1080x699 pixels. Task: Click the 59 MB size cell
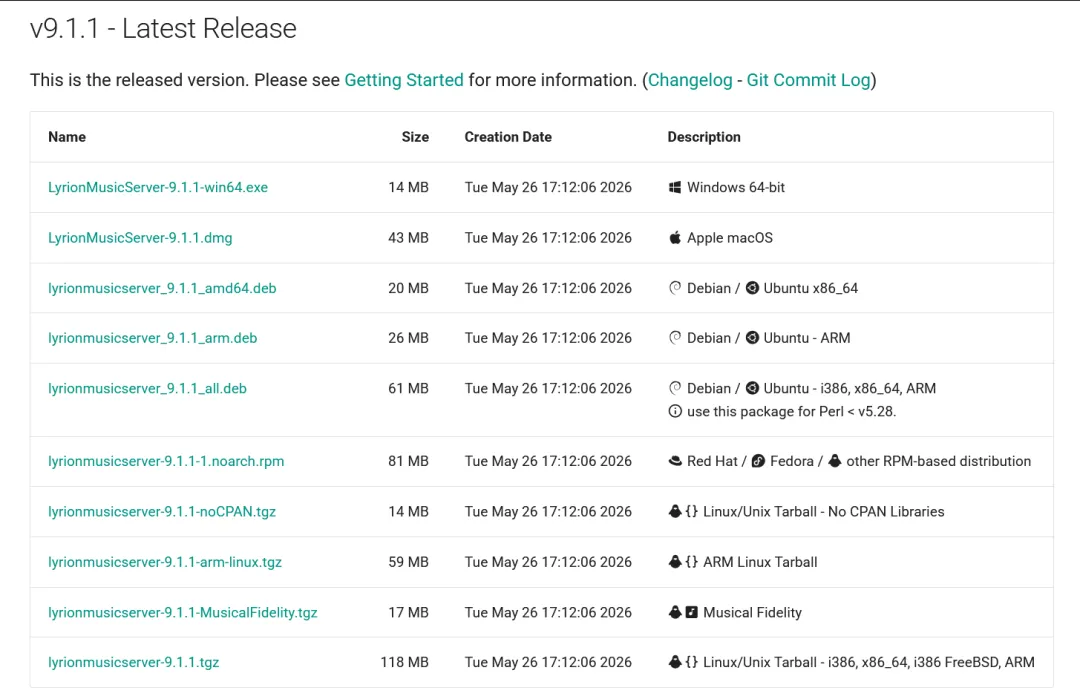408,562
